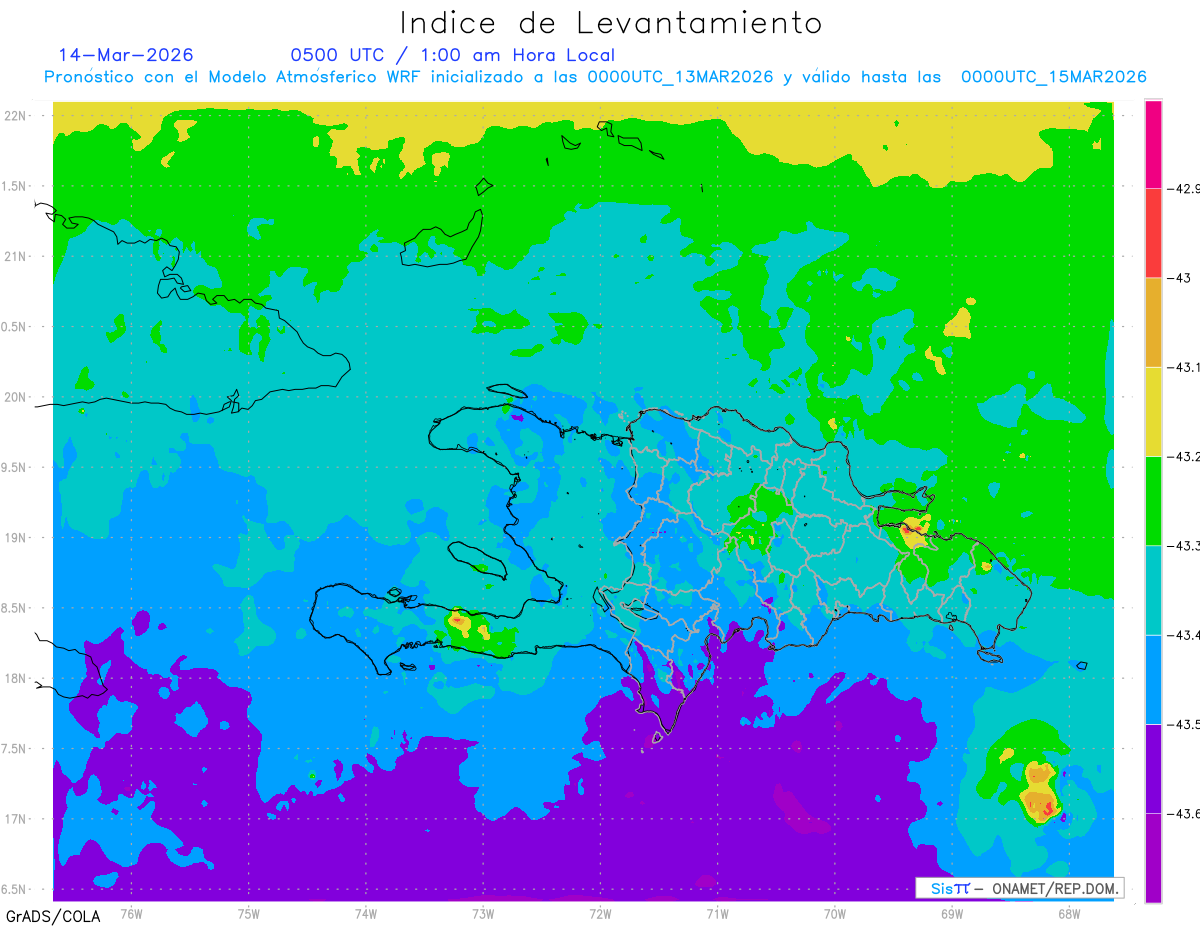
Task: Click the '18N' latitude label
Action: coord(16,678)
